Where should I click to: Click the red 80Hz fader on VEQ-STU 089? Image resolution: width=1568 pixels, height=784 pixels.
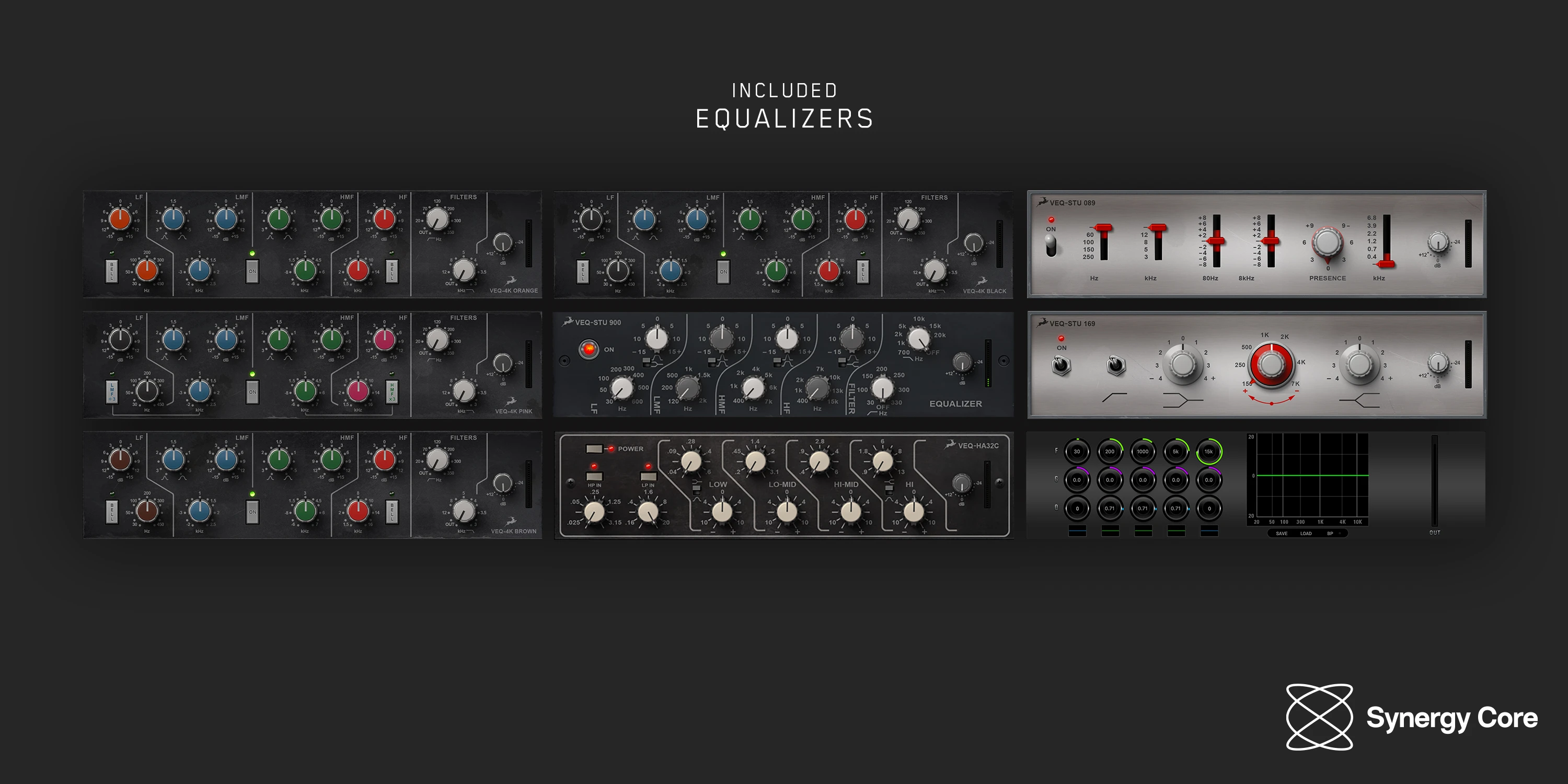(1216, 241)
